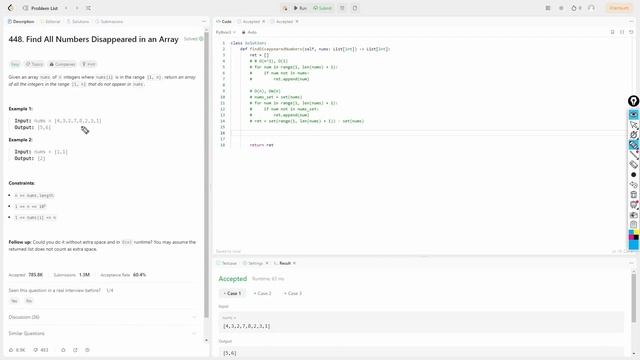Star the problem as favorite

coord(63,350)
